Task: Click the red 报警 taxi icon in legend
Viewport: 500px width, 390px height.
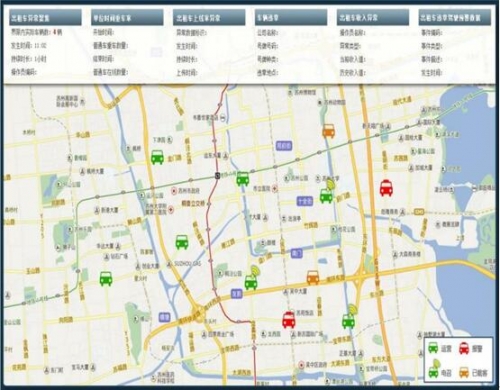Action: point(464,348)
